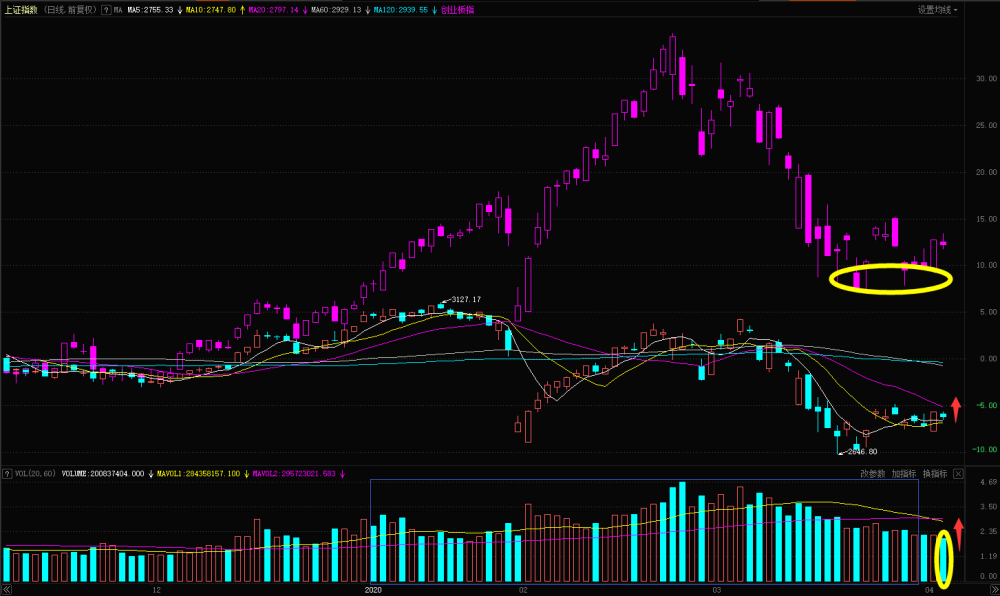The width and height of the screenshot is (1000, 596).
Task: Click the MA20:2797.14 readout
Action: [273, 10]
